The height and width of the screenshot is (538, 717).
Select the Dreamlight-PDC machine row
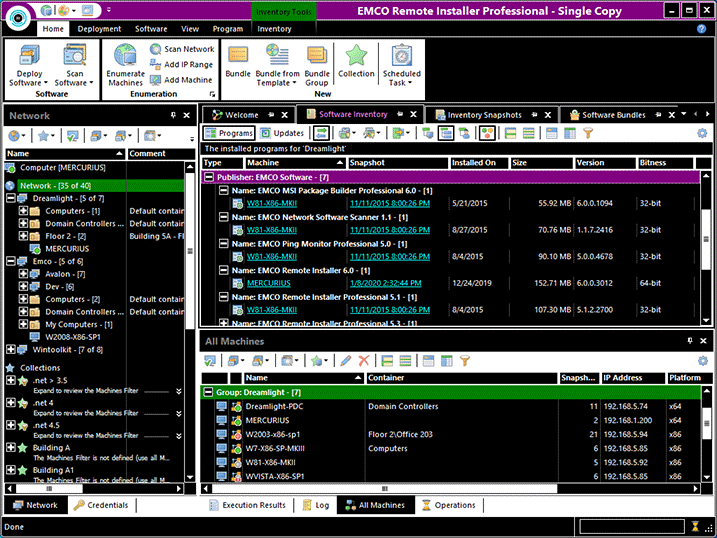point(274,407)
